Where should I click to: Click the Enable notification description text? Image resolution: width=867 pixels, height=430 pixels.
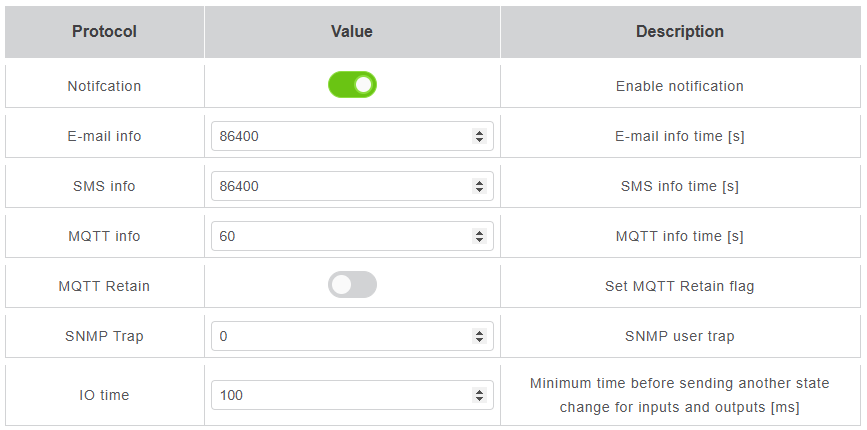680,86
